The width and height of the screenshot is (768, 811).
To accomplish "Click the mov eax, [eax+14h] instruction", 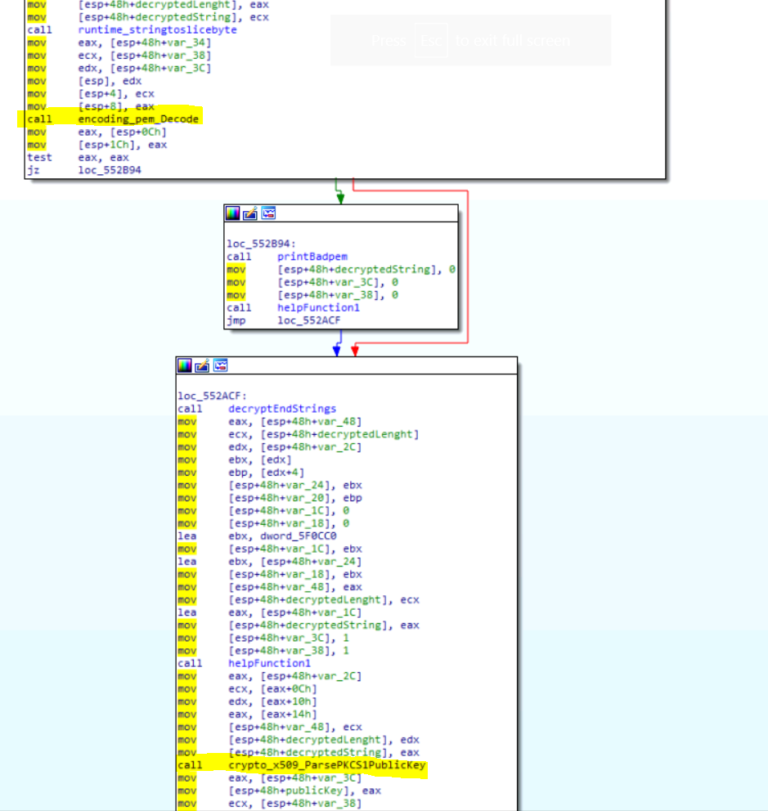I will point(247,714).
